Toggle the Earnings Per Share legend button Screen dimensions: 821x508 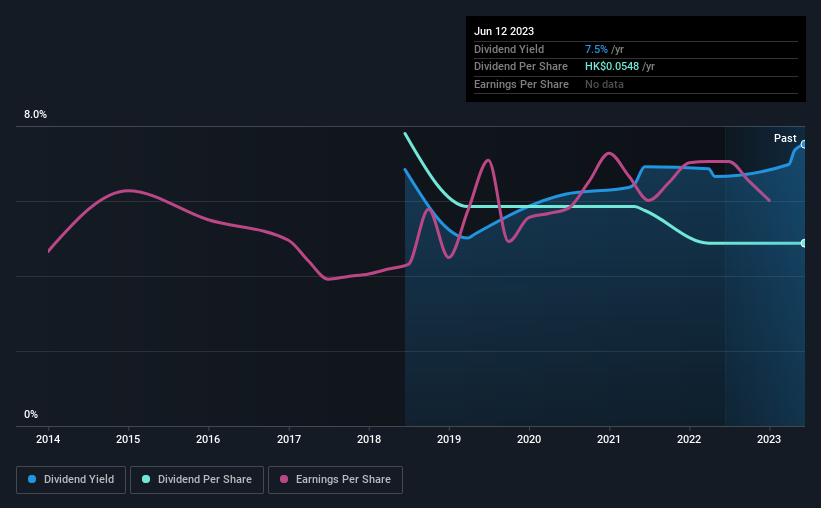335,480
